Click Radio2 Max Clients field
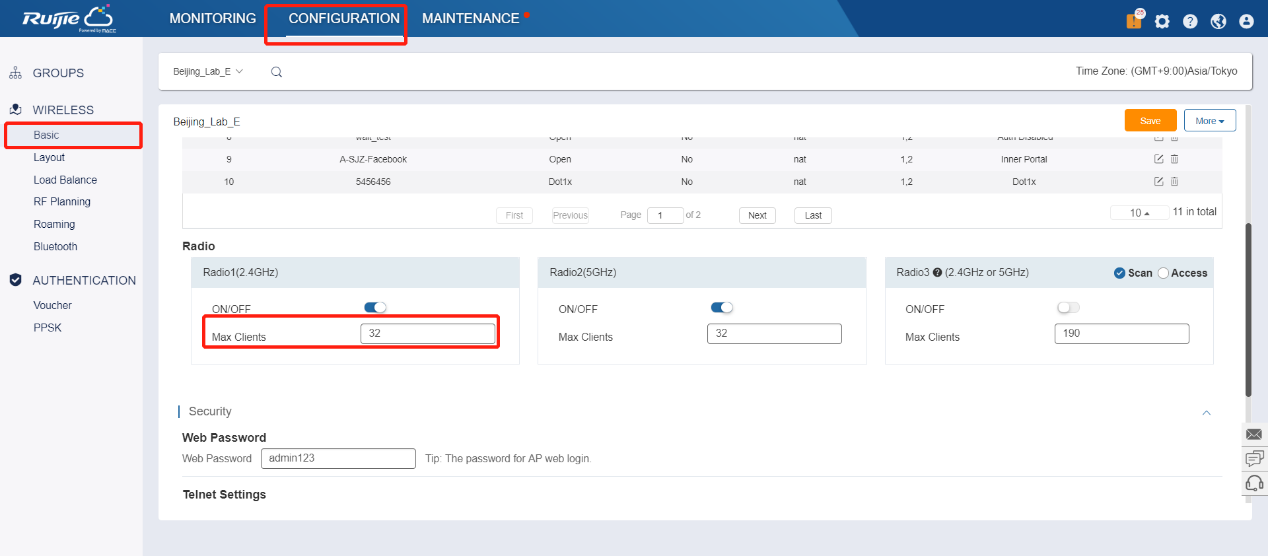Image resolution: width=1268 pixels, height=556 pixels. click(x=774, y=334)
